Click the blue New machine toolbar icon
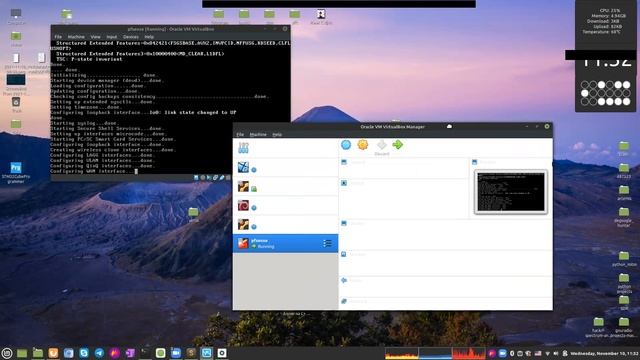Viewport: 640px width, 360px height. click(x=346, y=144)
